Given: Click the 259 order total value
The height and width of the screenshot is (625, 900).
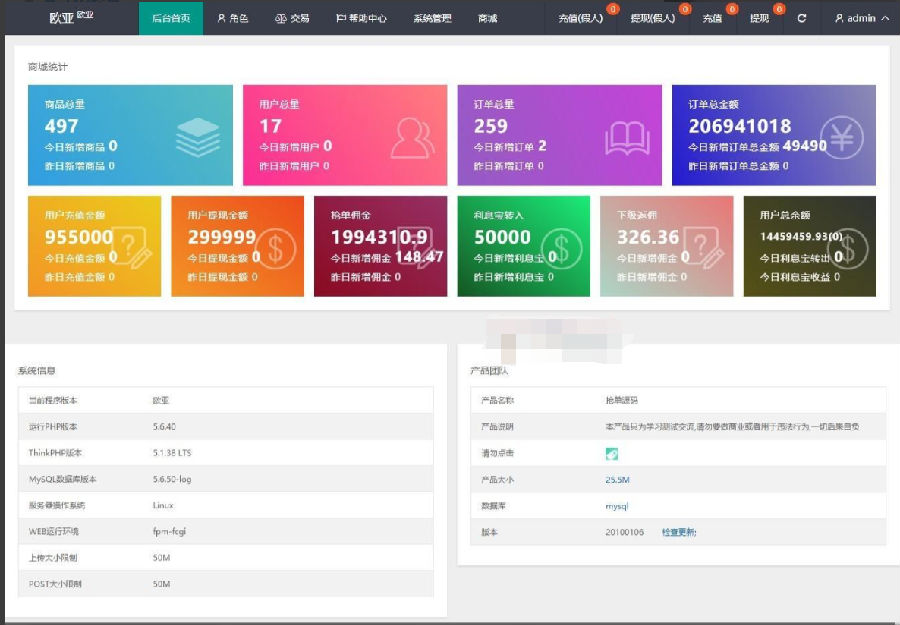Looking at the screenshot, I should 491,126.
